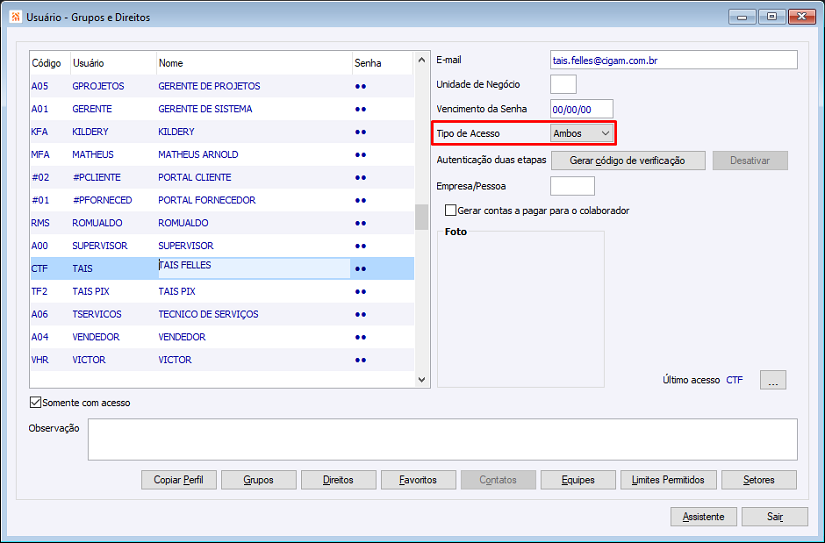The height and width of the screenshot is (543, 825).
Task: Click the 'CTF' code of the TAIS row
Action: tap(39, 269)
